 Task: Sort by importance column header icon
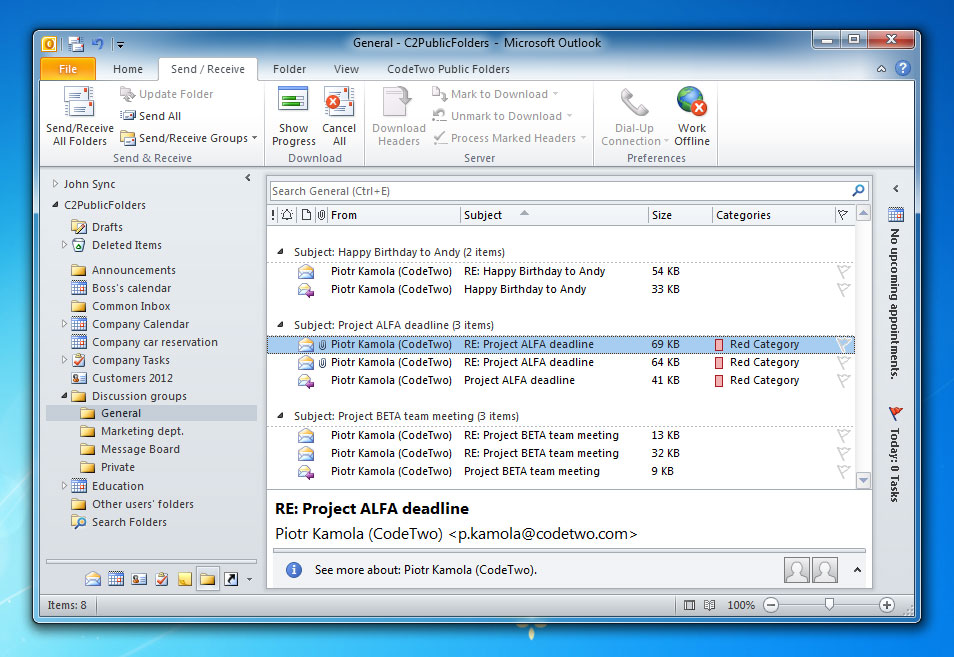[x=273, y=215]
